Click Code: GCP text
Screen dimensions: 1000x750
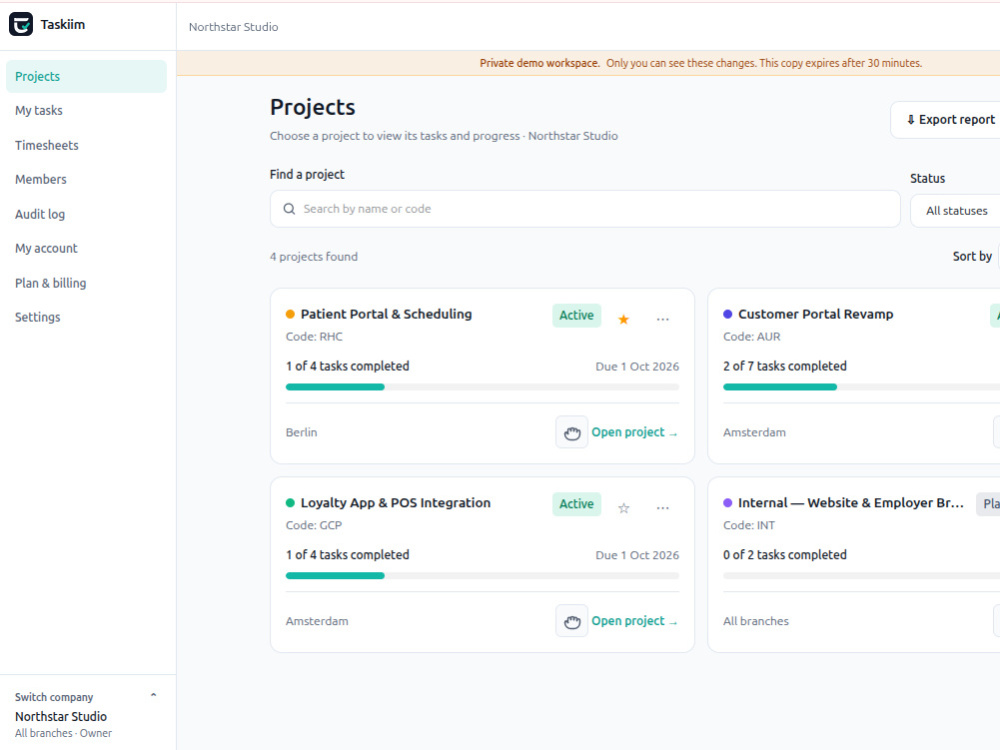pyautogui.click(x=314, y=526)
